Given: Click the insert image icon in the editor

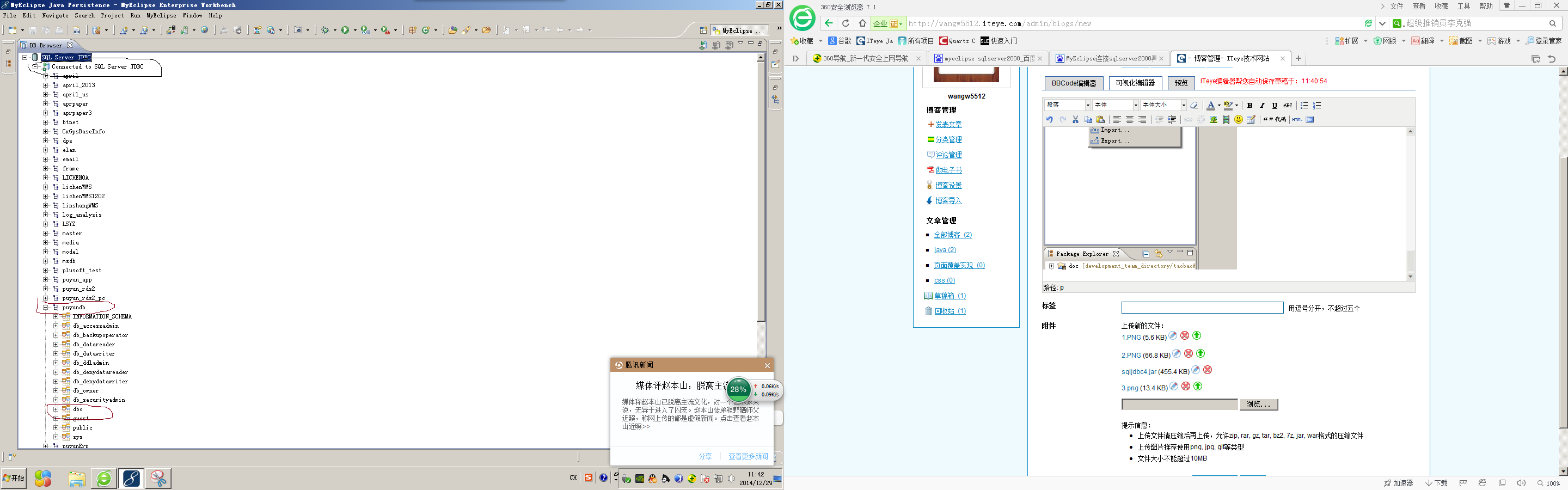Looking at the screenshot, I should 1214,119.
